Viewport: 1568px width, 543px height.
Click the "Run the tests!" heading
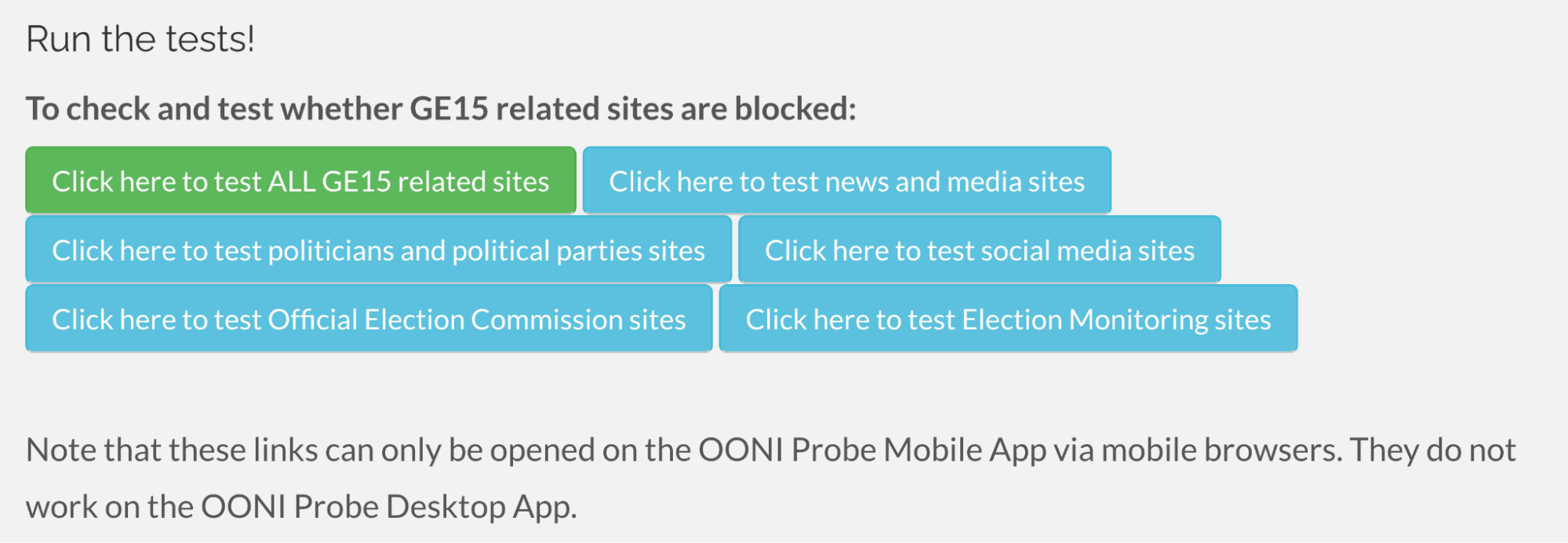point(140,38)
